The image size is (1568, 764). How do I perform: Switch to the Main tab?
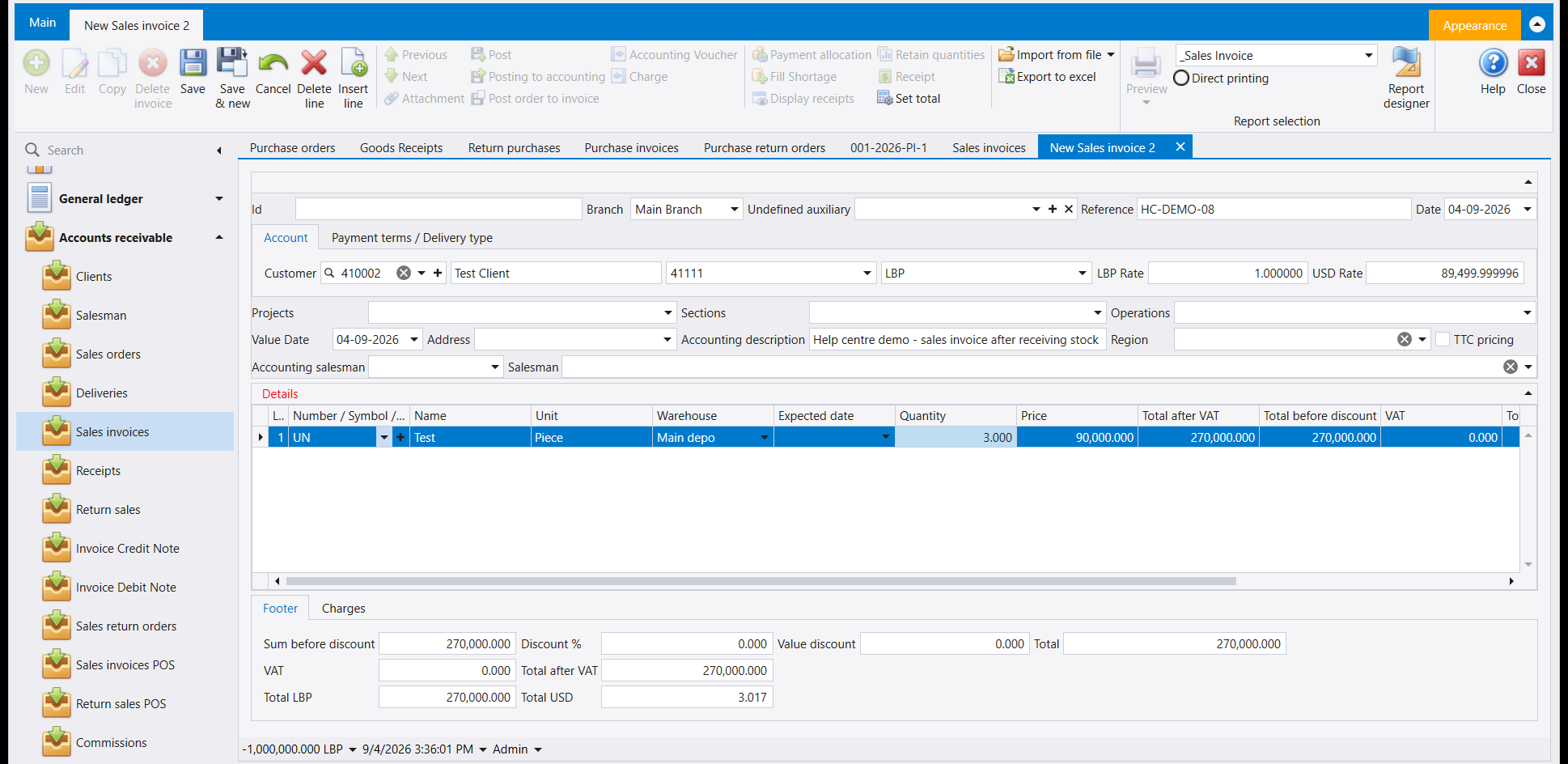(43, 23)
